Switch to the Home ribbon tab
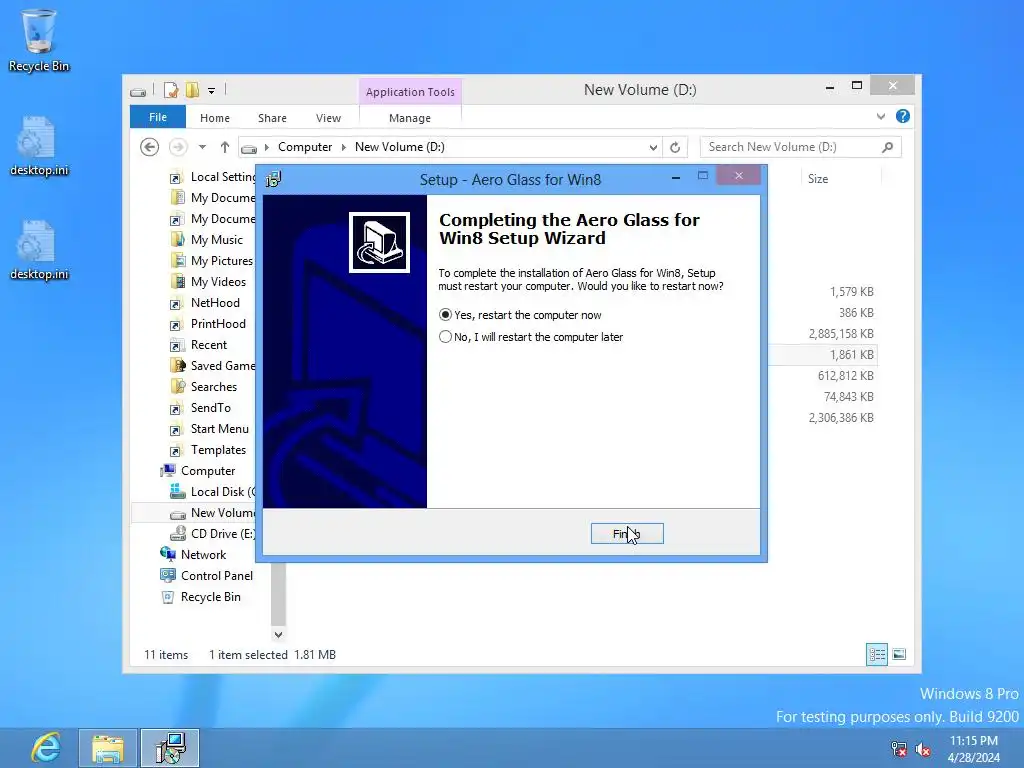The image size is (1024, 768). coord(215,118)
